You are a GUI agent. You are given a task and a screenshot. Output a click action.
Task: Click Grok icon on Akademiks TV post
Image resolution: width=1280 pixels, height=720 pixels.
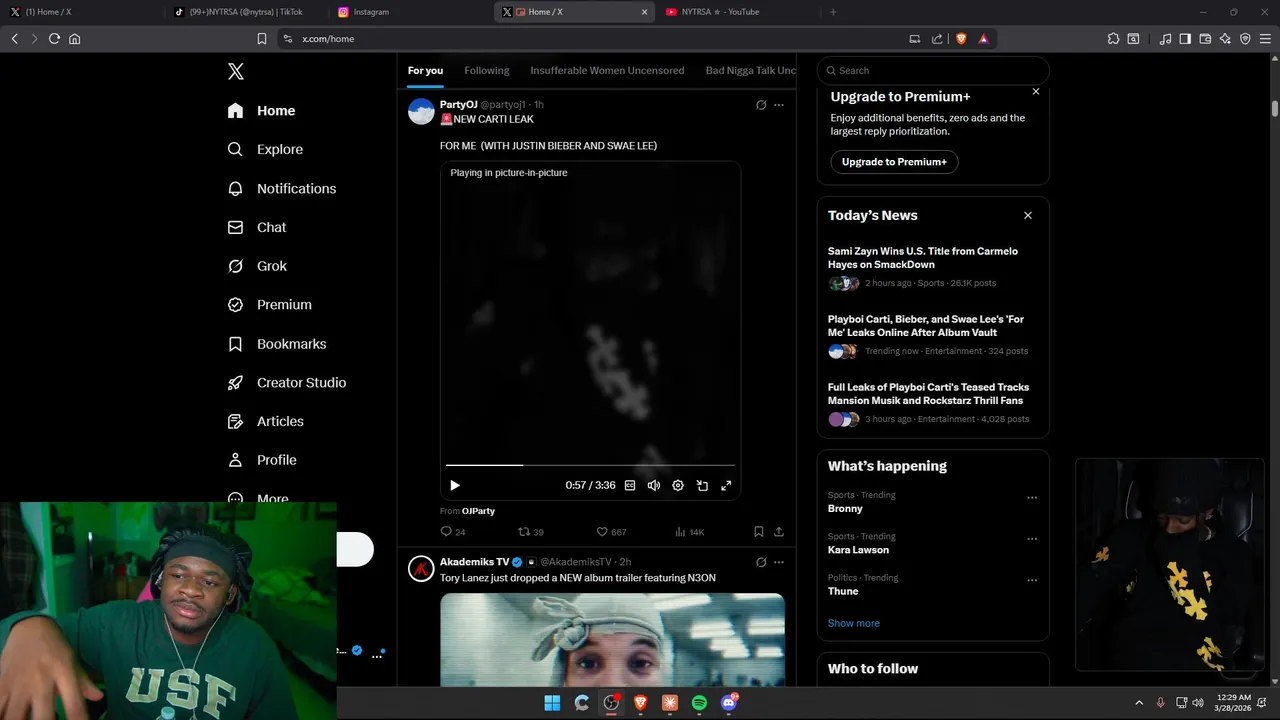point(761,562)
